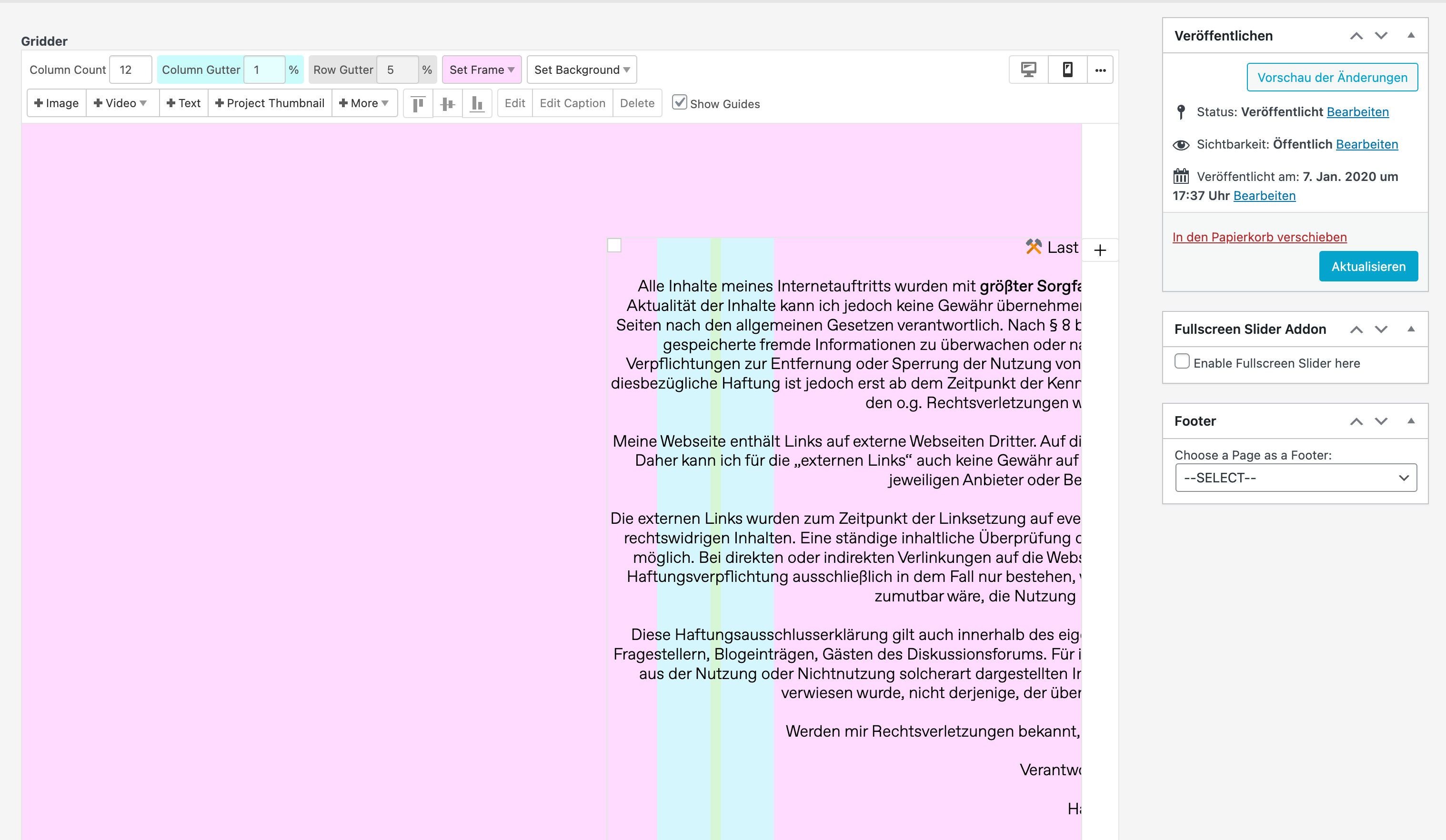
Task: Open the Set Background dropdown
Action: tap(581, 70)
